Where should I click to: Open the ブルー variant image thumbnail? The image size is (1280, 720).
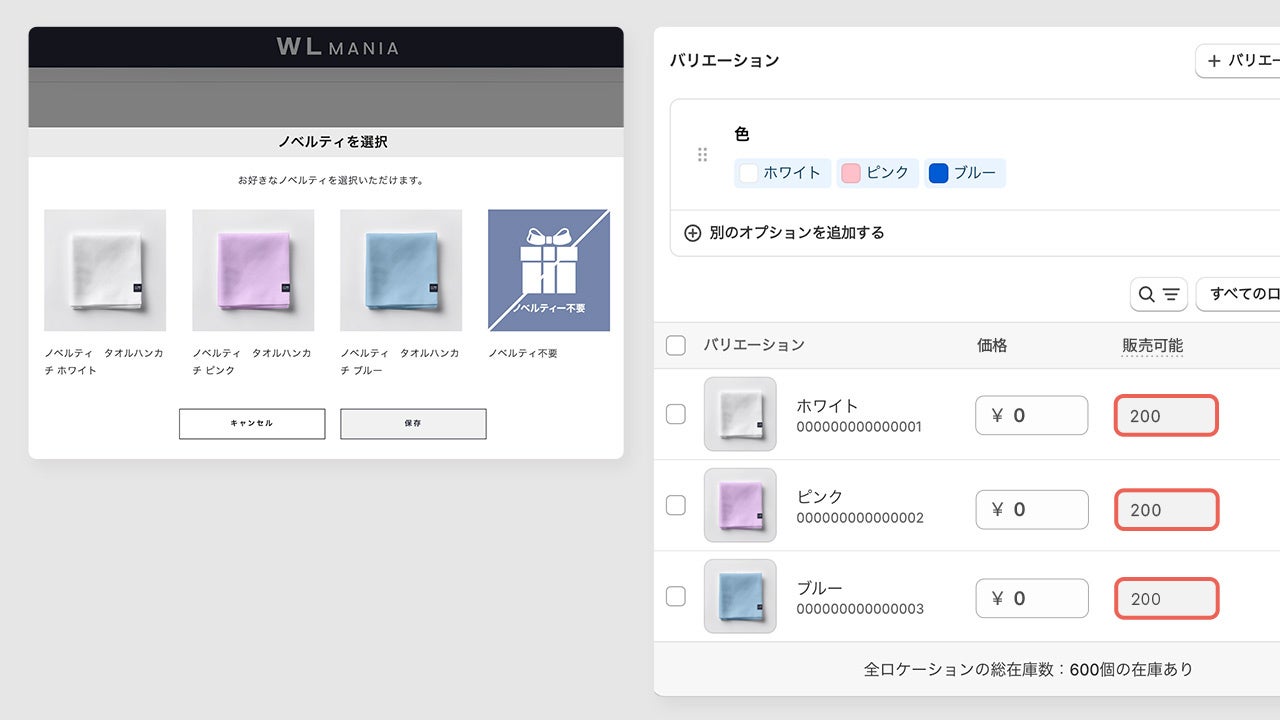(740, 596)
